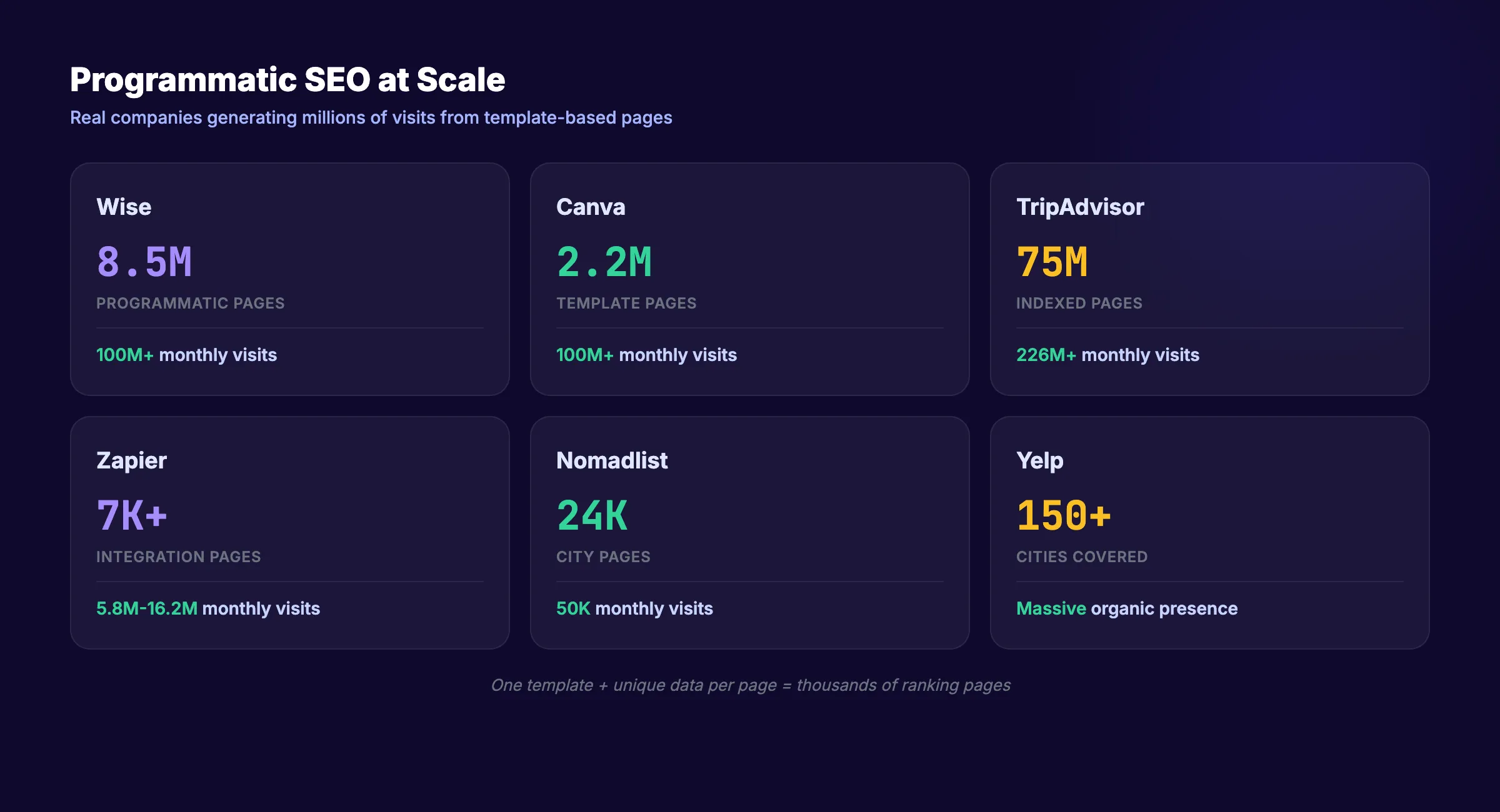The image size is (1500, 812).
Task: Click the 'CITIES COVERED' label
Action: click(1082, 557)
